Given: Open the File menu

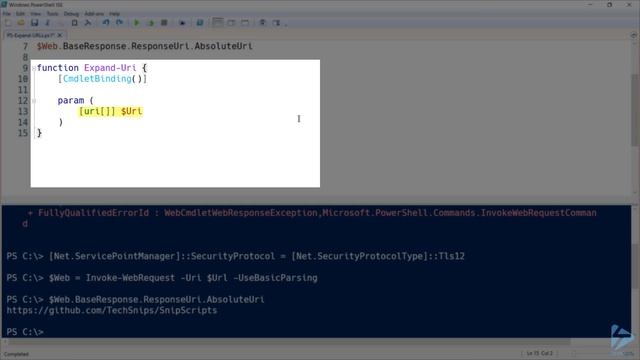Looking at the screenshot, I should [x=7, y=13].
